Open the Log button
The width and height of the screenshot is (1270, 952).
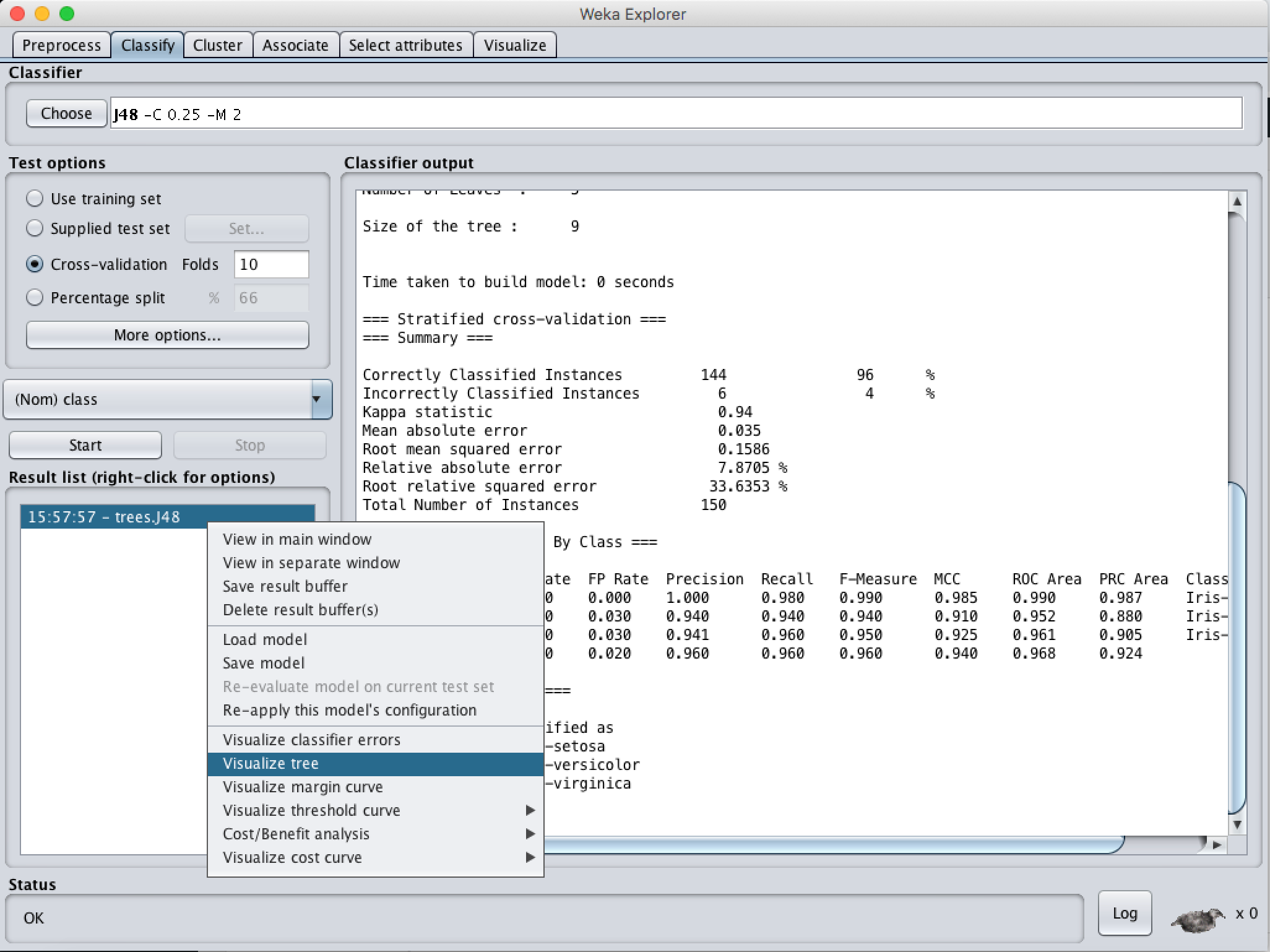(1124, 913)
